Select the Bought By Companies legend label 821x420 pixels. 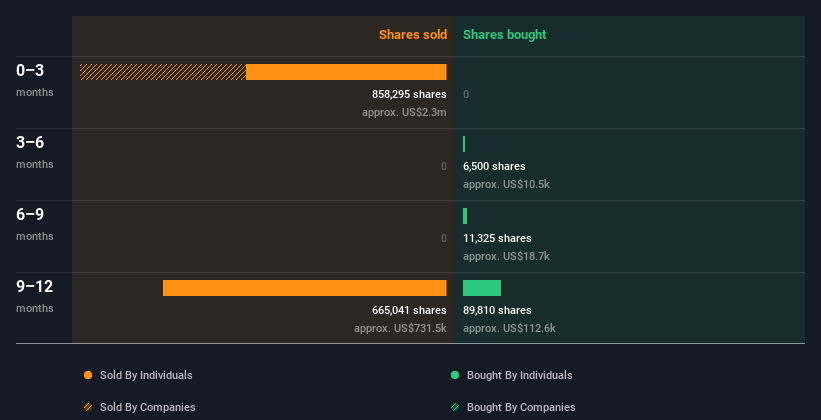click(521, 407)
